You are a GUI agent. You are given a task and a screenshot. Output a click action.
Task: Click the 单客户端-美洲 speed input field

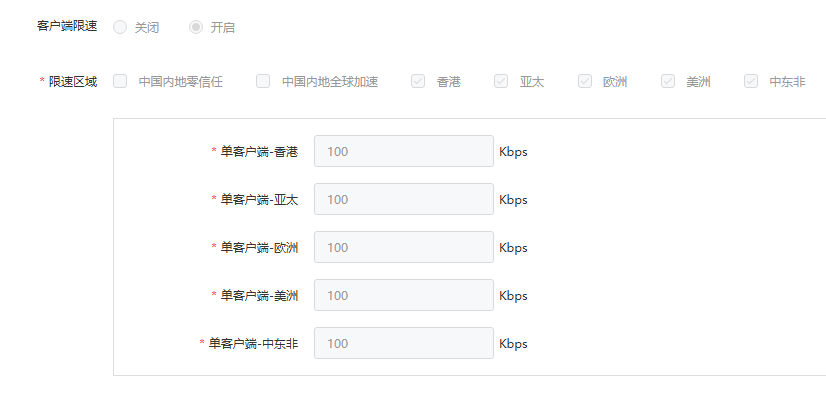404,295
